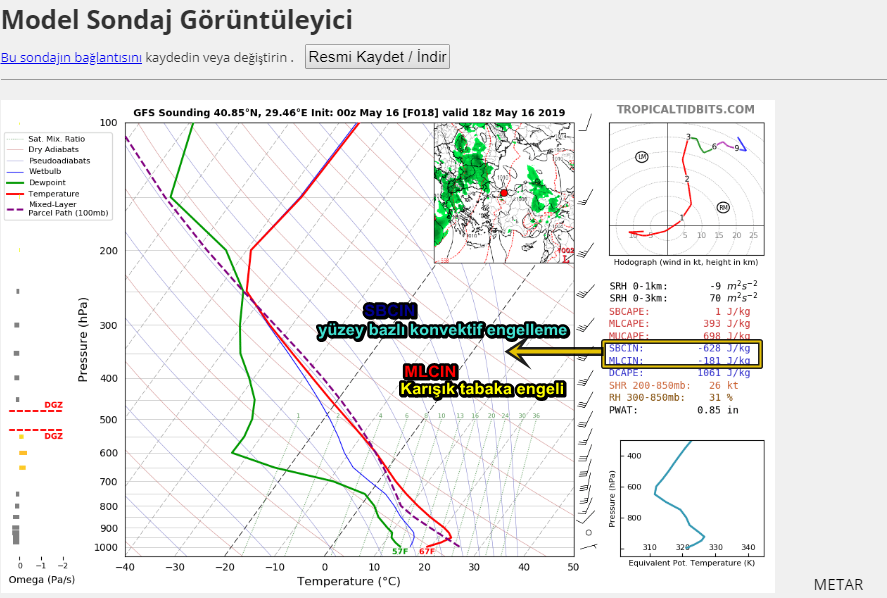Select the yellow arrow pointing from SBCIN box

point(553,352)
